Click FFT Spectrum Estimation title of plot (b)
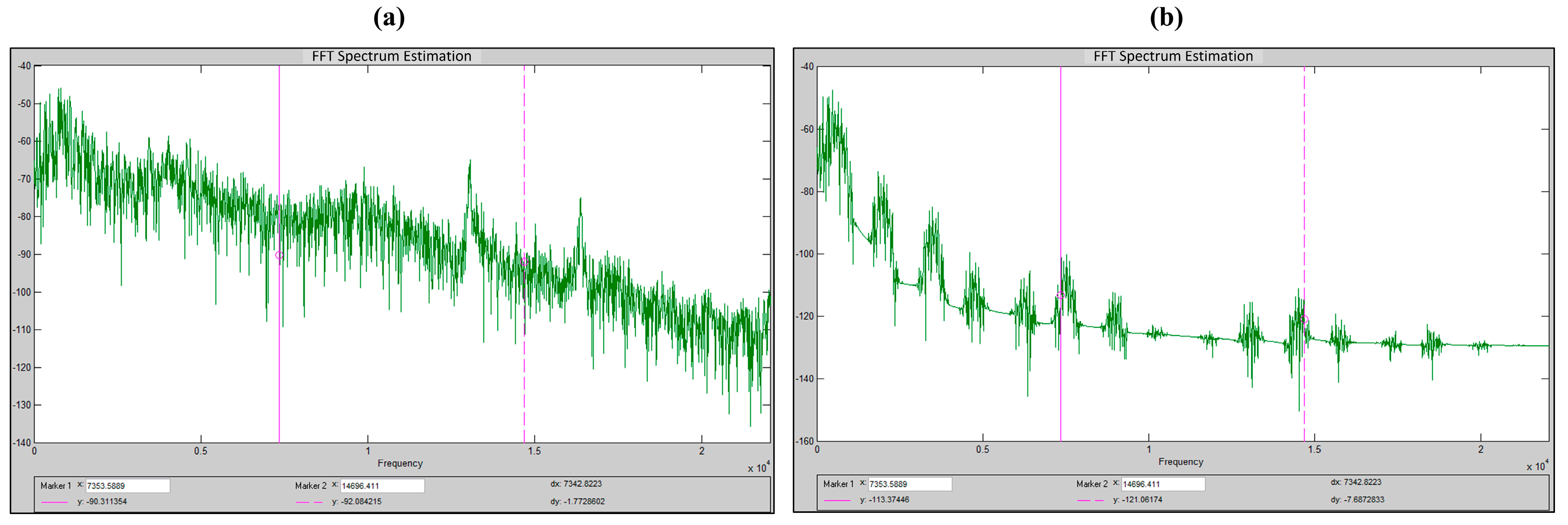 (x=1173, y=56)
